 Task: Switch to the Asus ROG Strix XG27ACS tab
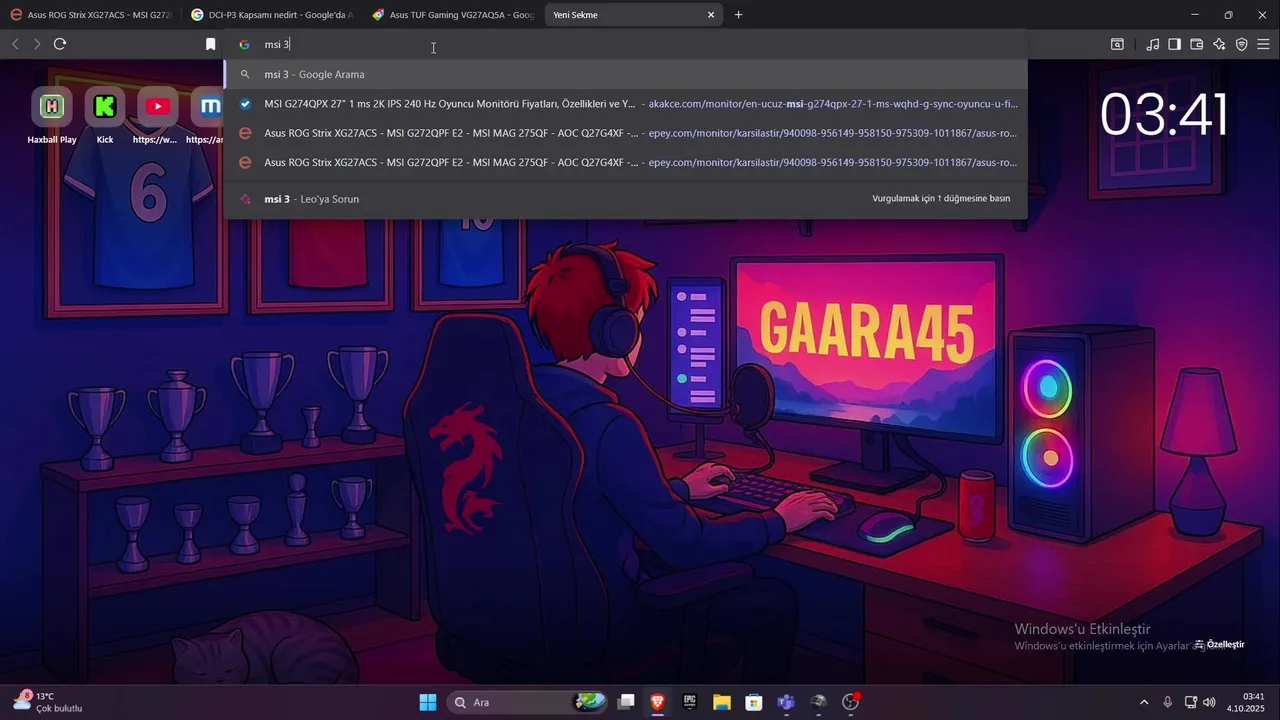coord(90,15)
